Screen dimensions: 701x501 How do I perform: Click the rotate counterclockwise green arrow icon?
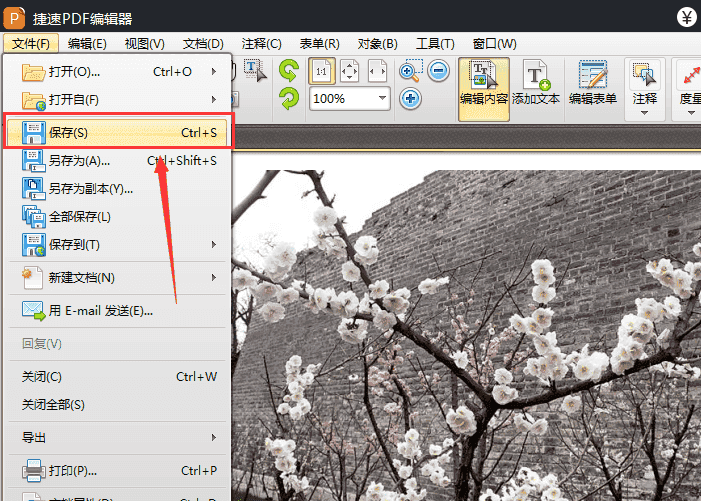289,71
